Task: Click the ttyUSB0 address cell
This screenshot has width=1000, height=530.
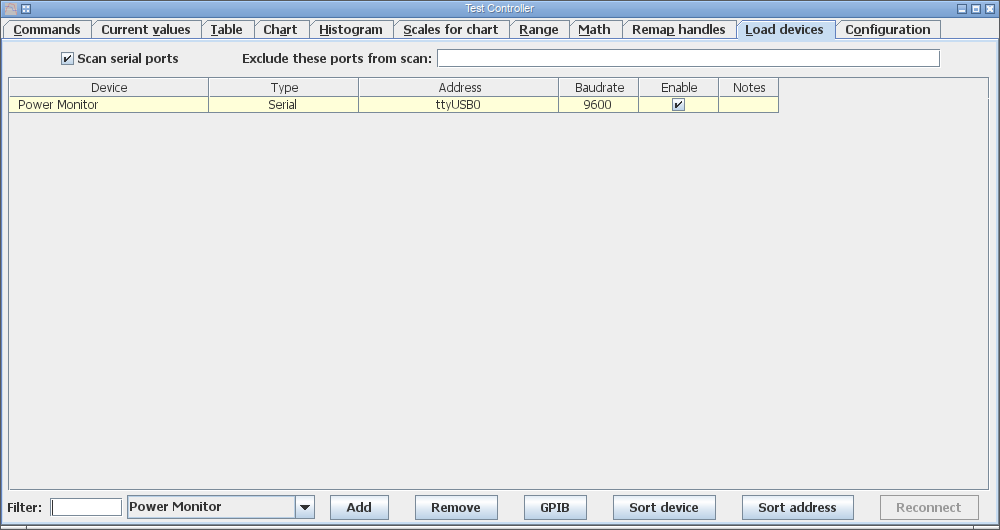Action: point(459,105)
